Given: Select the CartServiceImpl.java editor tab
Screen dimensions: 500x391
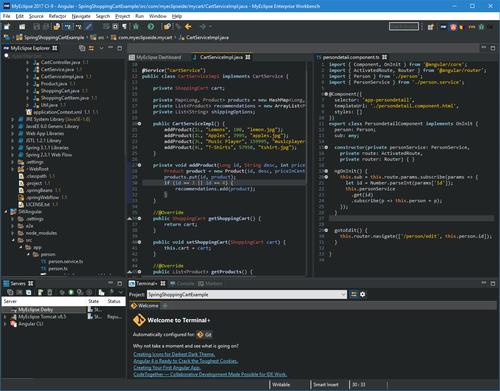Looking at the screenshot, I should (221, 57).
